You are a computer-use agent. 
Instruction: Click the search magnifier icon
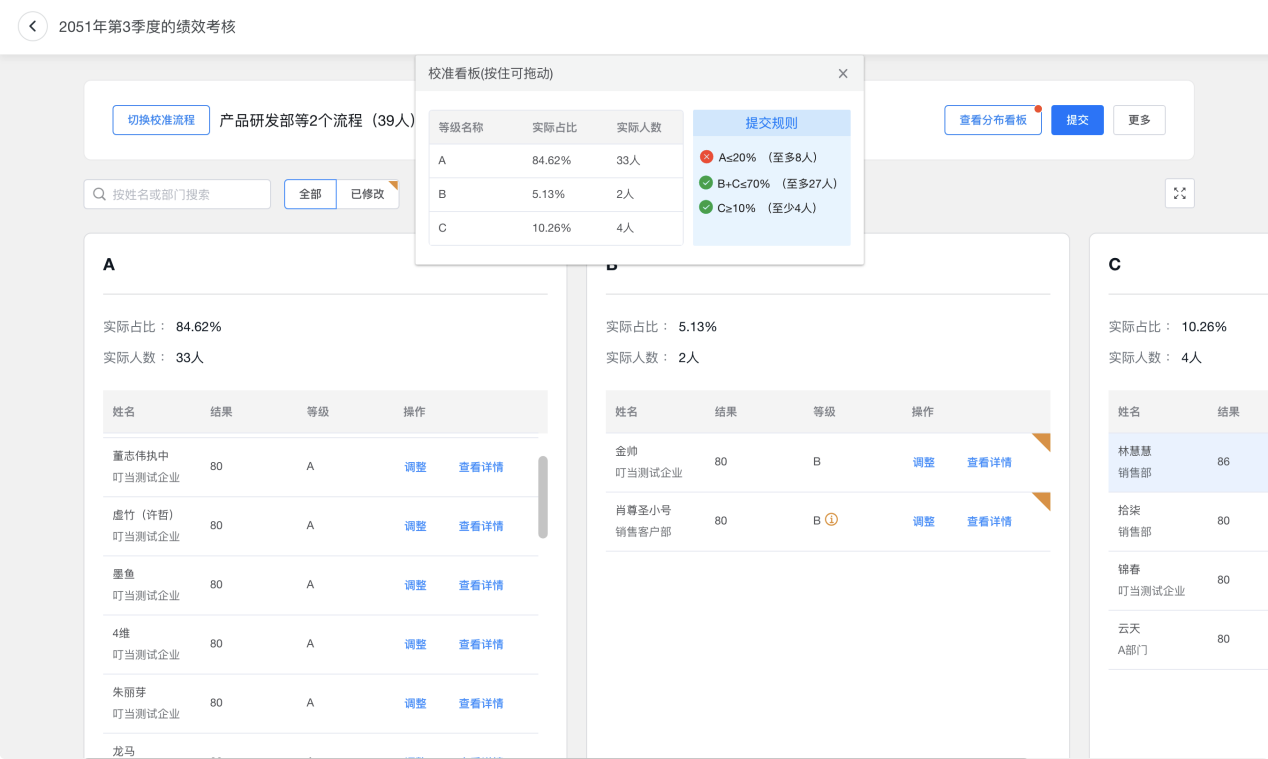100,194
